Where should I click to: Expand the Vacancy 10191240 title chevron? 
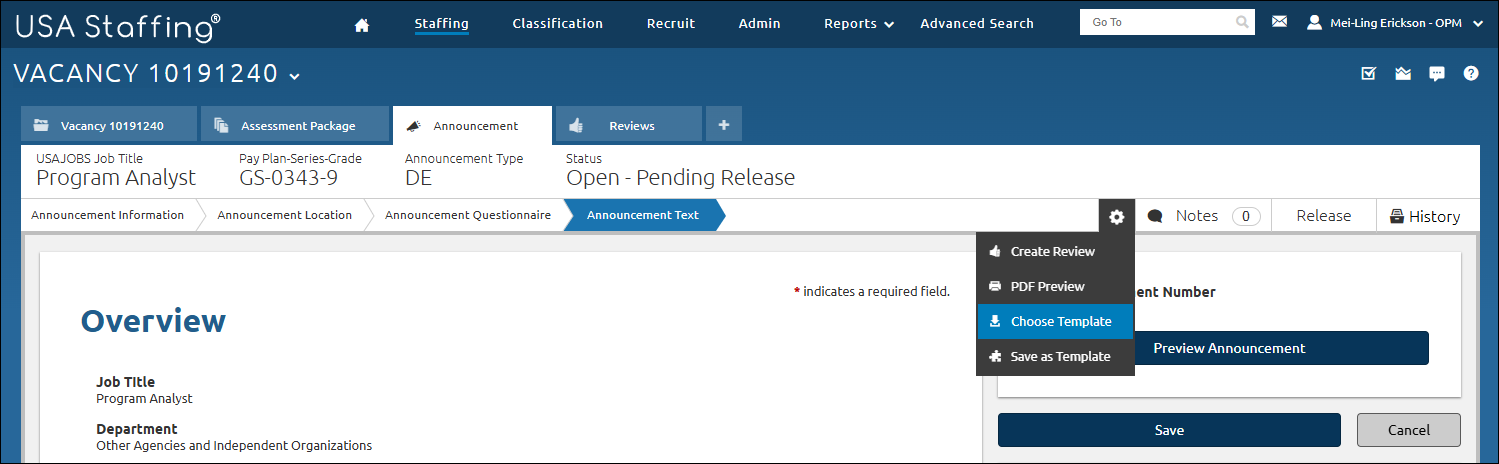click(294, 76)
